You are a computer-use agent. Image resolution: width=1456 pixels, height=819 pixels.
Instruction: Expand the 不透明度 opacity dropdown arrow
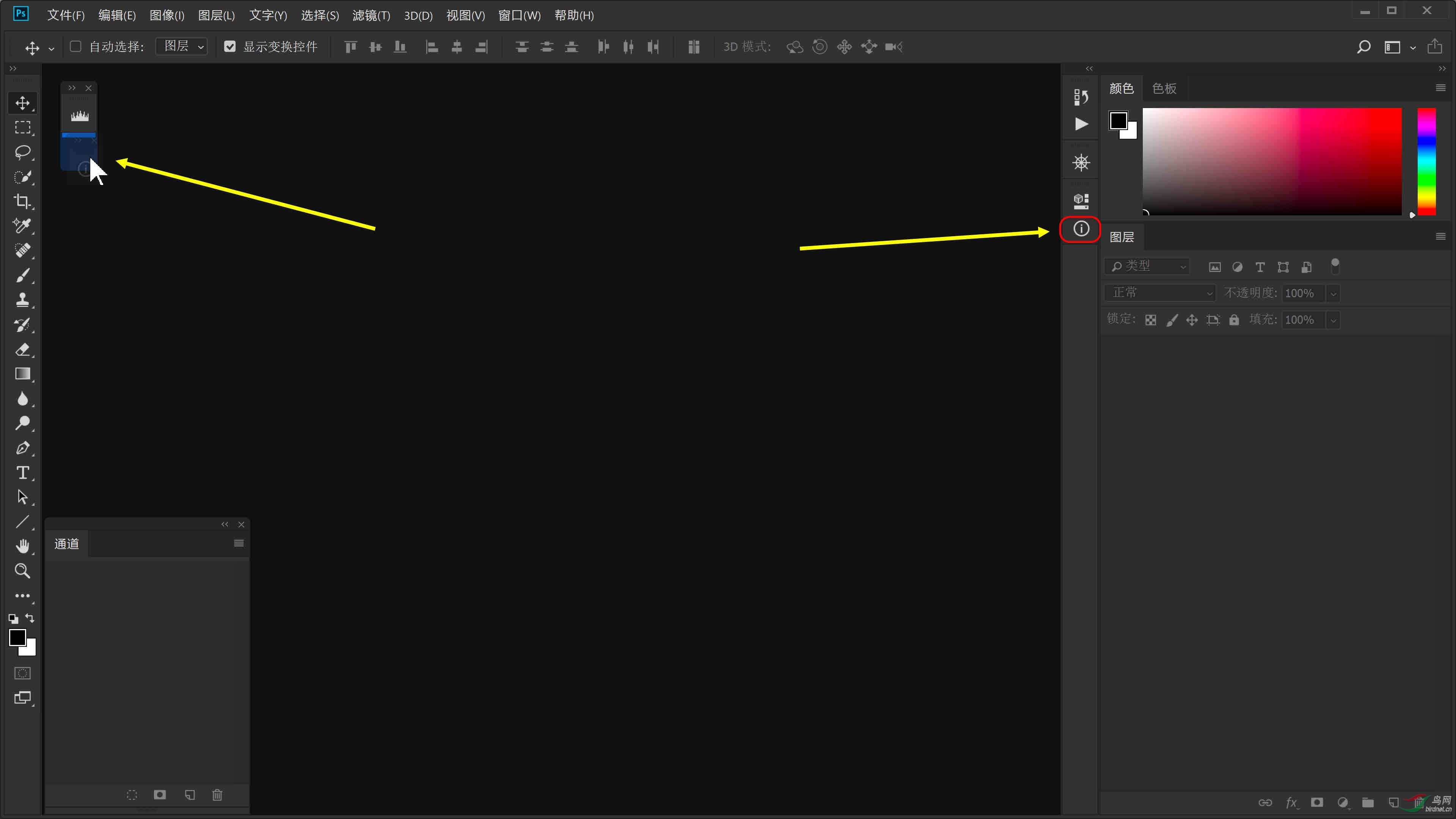pos(1334,293)
